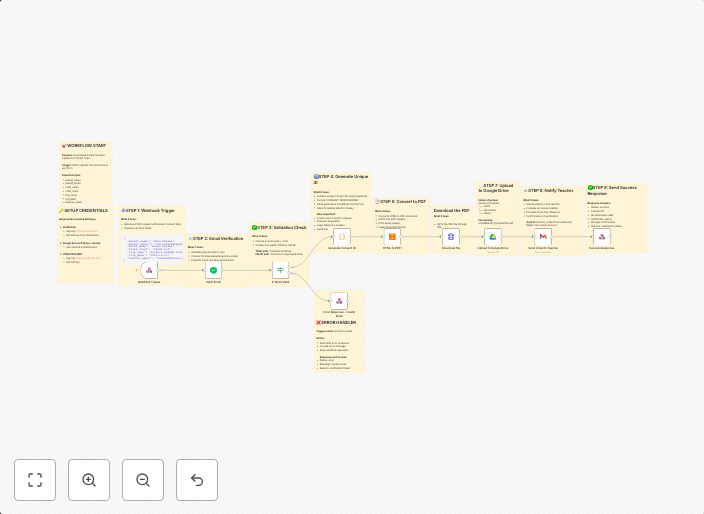Select the Success Response webhook node
Image resolution: width=704 pixels, height=514 pixels.
tap(602, 237)
